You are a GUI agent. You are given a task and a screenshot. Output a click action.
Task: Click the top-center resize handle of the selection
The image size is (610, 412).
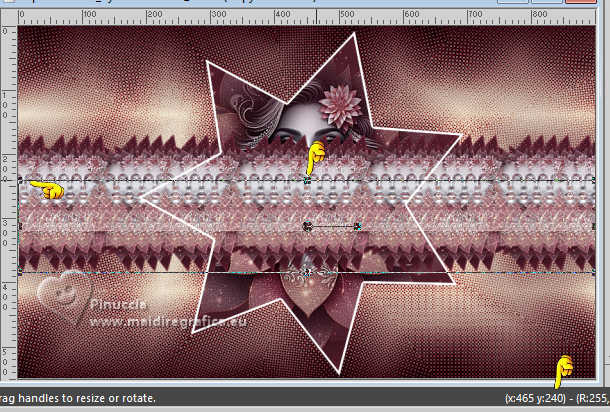coord(307,181)
